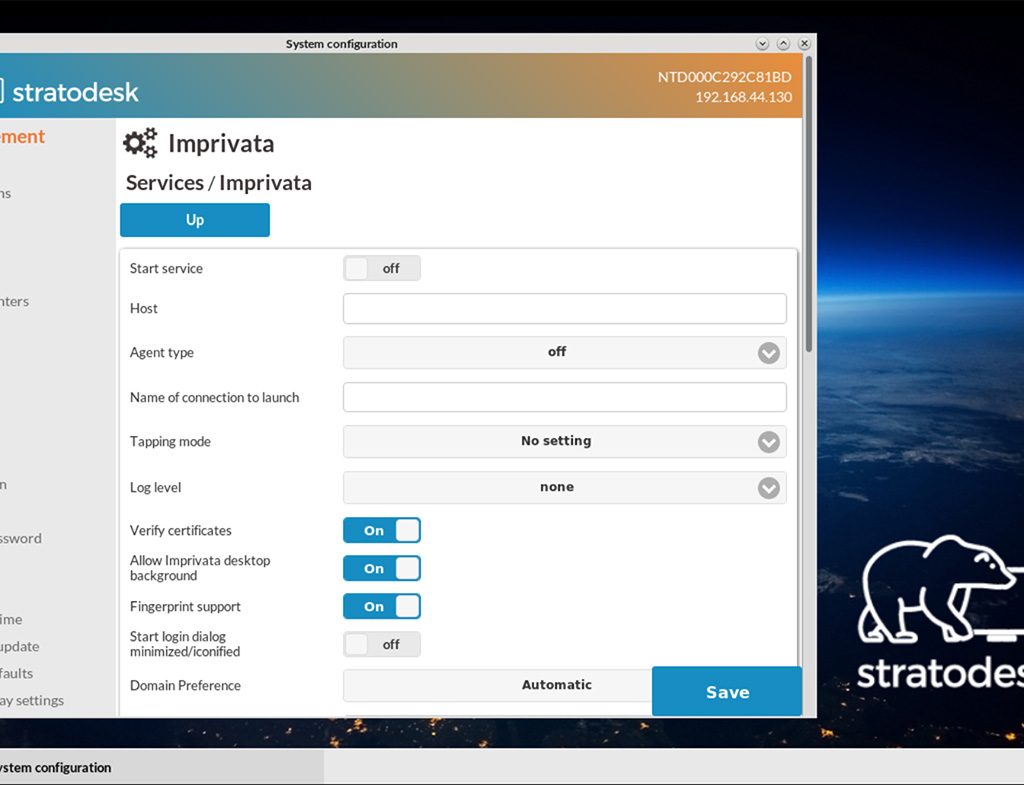This screenshot has height=785, width=1024.
Task: Open the printers item in sidebar
Action: coord(14,302)
